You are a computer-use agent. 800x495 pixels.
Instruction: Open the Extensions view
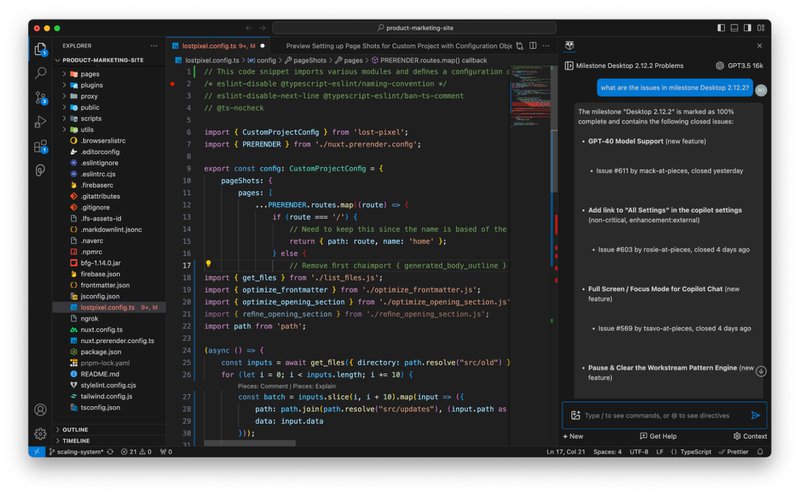40,146
